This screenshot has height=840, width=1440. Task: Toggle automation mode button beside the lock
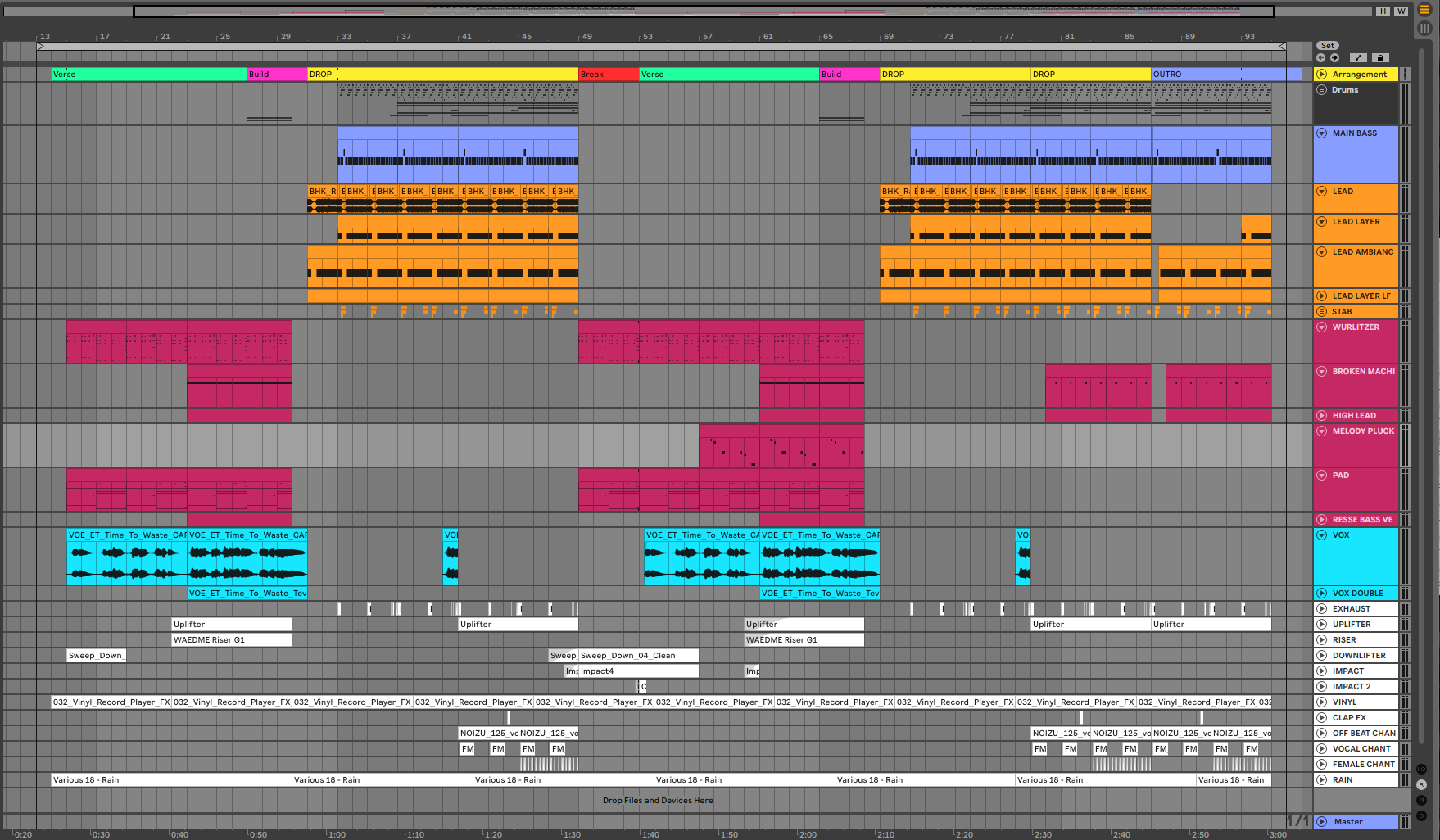click(1359, 58)
